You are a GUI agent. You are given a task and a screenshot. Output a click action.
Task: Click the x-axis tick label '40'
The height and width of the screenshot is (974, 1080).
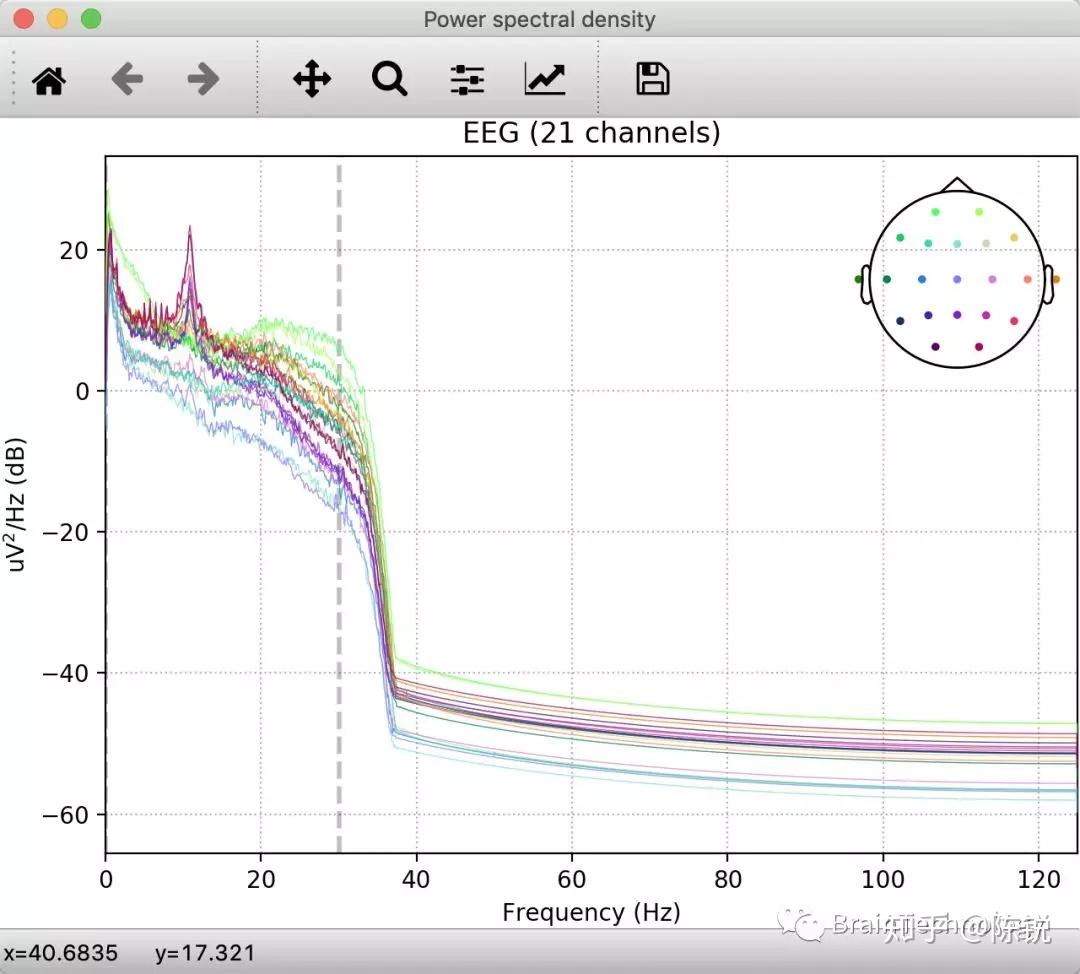[416, 880]
